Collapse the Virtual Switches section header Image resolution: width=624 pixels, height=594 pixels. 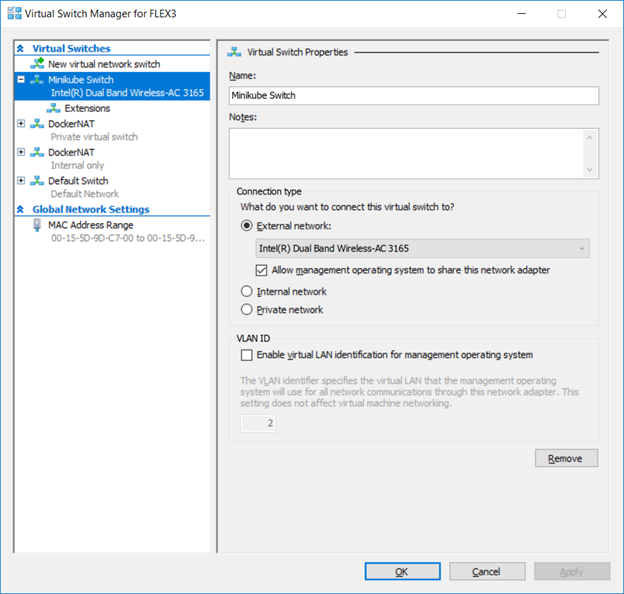pyautogui.click(x=21, y=49)
